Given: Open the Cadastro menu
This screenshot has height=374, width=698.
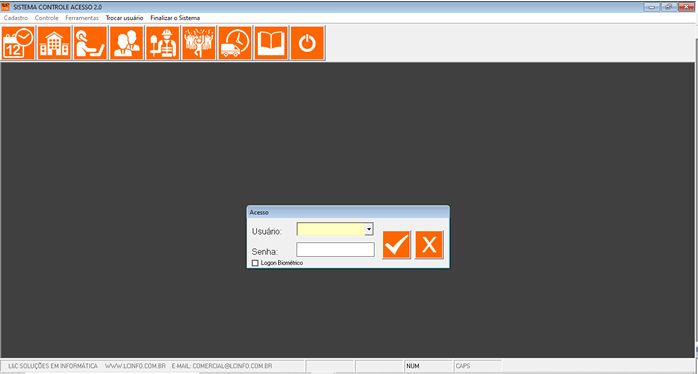Looking at the screenshot, I should tap(16, 18).
